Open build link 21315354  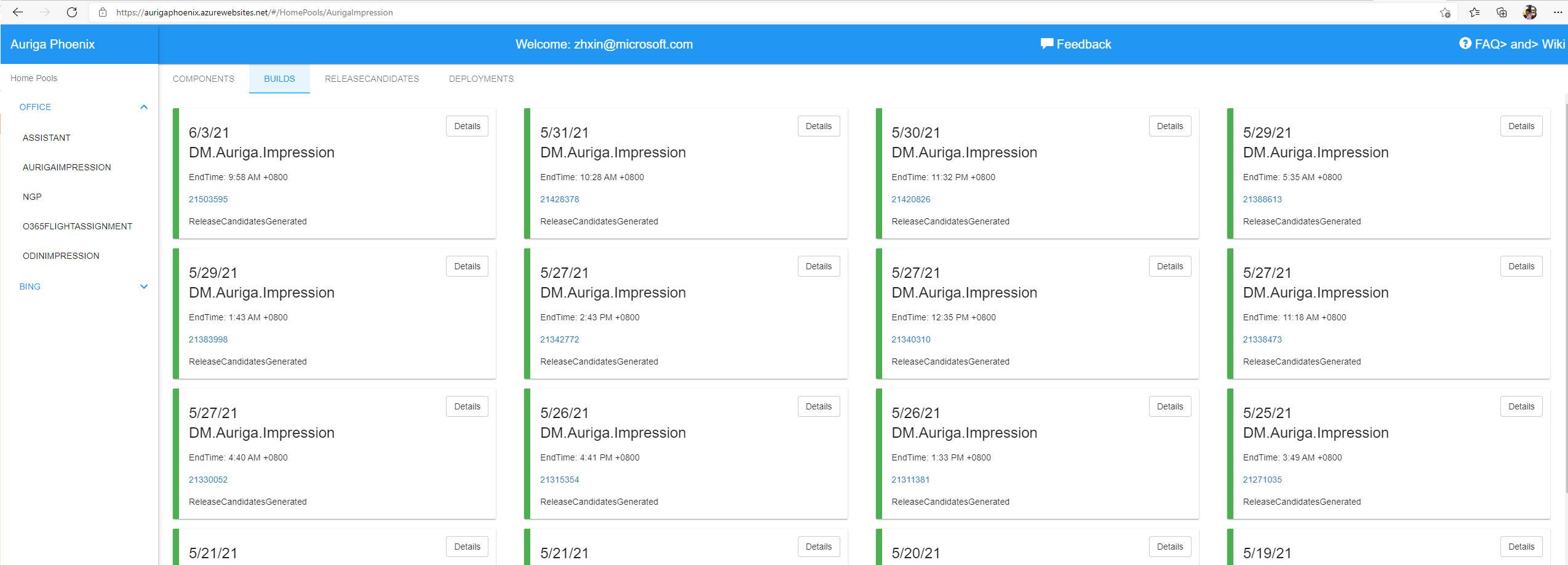point(560,480)
